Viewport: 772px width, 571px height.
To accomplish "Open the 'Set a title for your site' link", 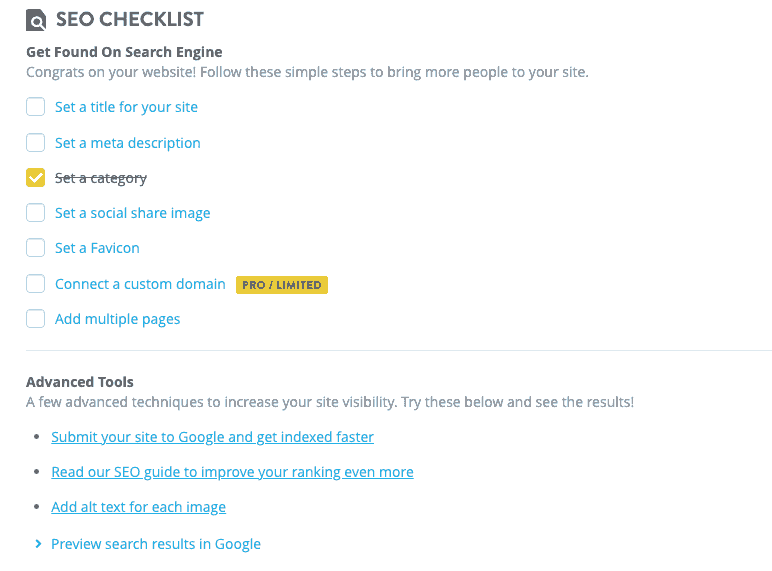I will pyautogui.click(x=126, y=107).
